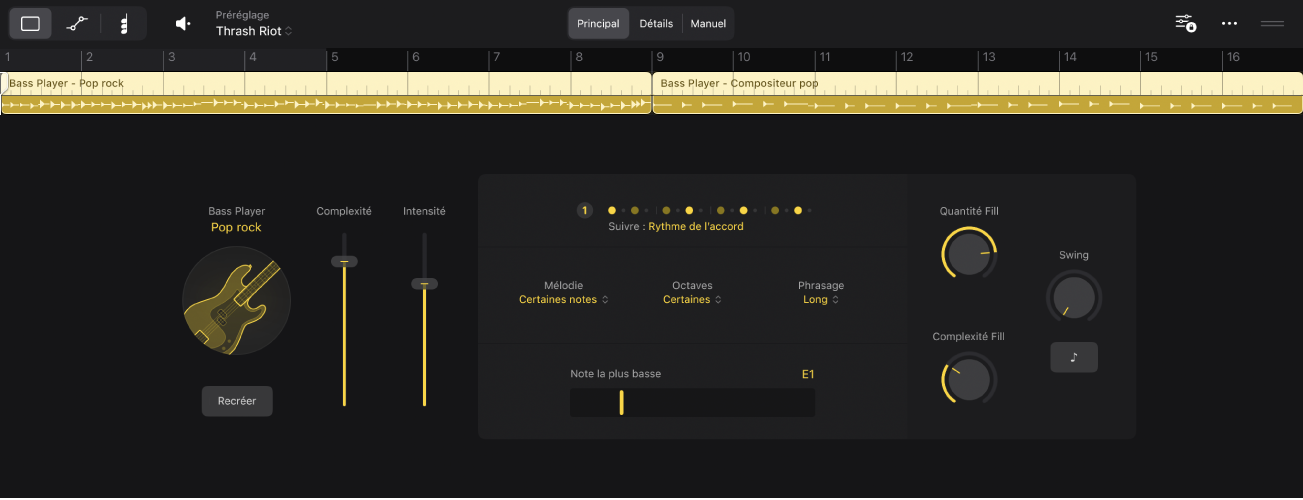Switch to the Manuel tab
Screen dimensions: 1303x500
[x=708, y=23]
